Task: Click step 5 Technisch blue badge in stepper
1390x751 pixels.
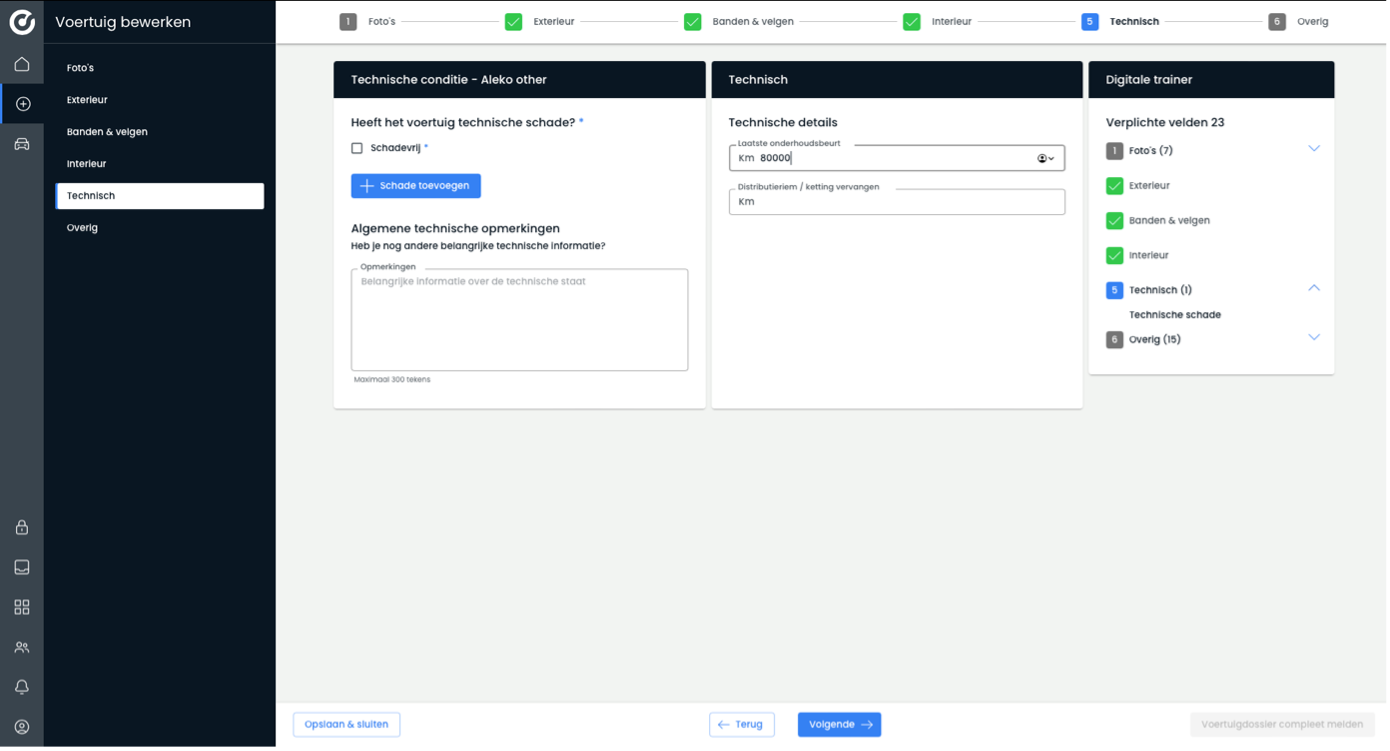Action: 1091,22
